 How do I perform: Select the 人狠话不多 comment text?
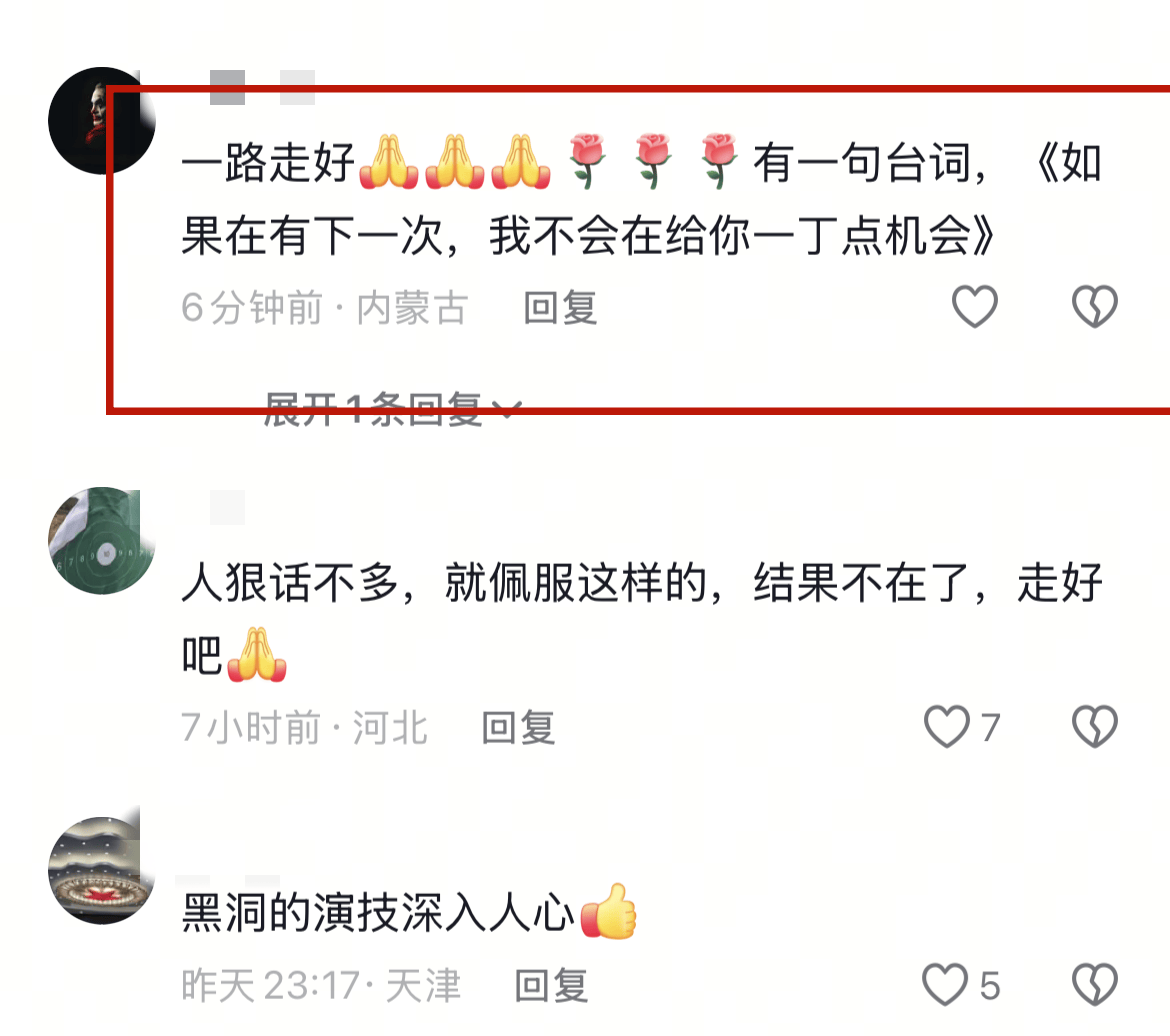pyautogui.click(x=642, y=618)
